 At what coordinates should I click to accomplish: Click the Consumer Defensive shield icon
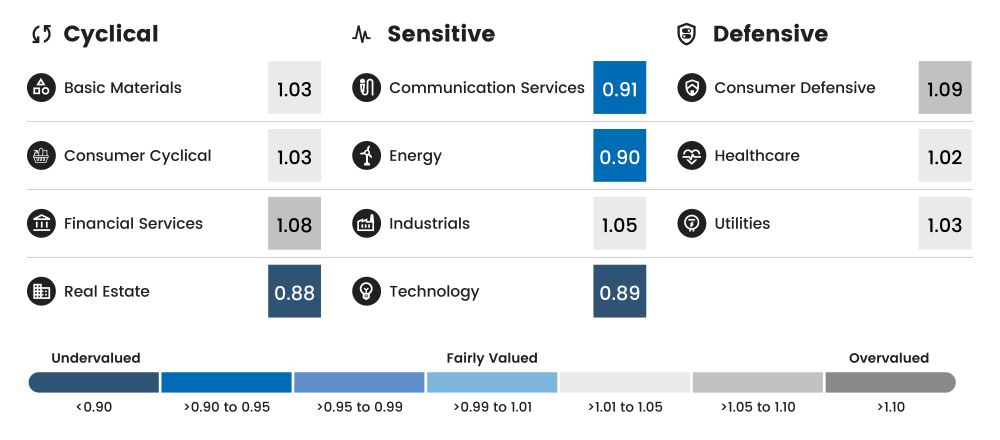[x=692, y=88]
